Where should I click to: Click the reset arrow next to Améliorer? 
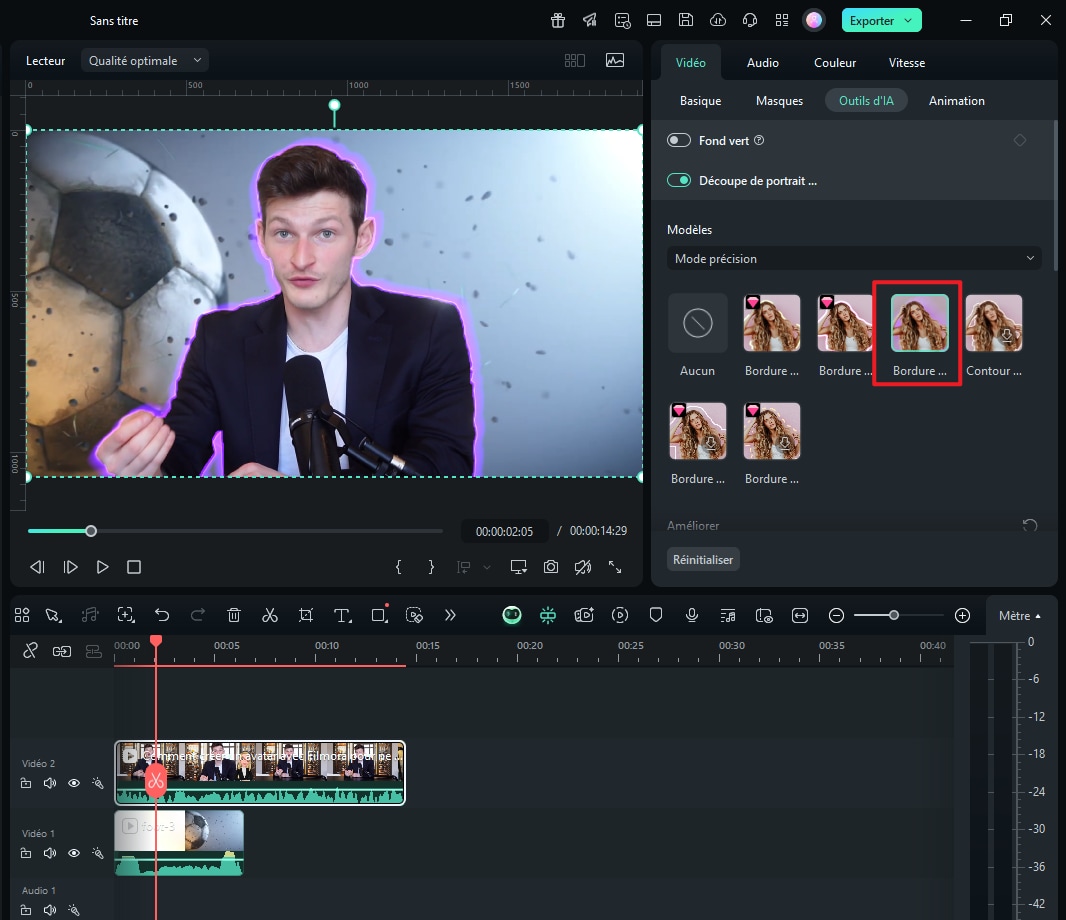click(1030, 525)
